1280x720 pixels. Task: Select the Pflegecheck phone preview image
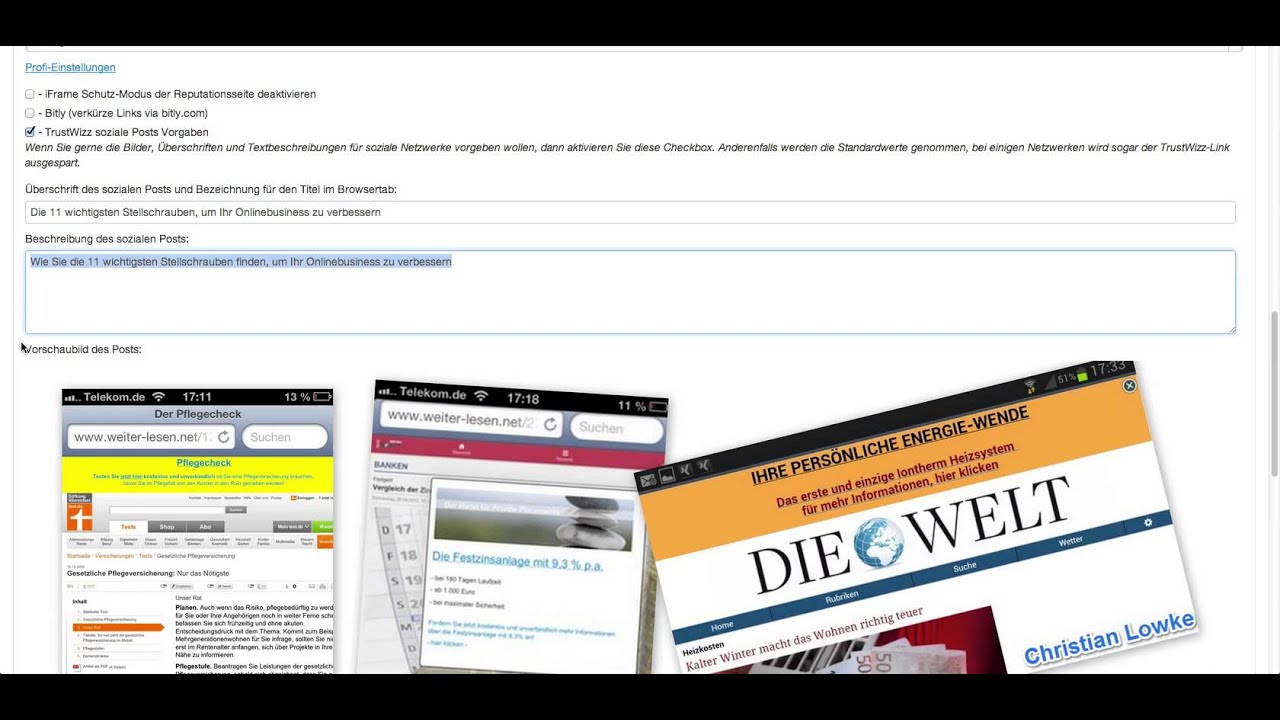197,531
